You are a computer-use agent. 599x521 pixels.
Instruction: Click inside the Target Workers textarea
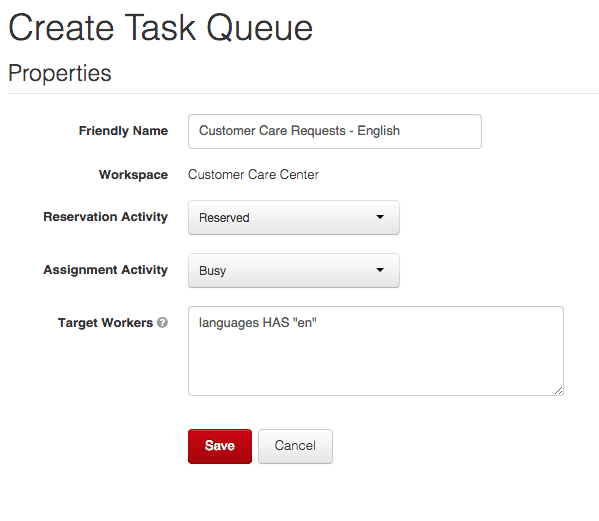click(x=376, y=351)
